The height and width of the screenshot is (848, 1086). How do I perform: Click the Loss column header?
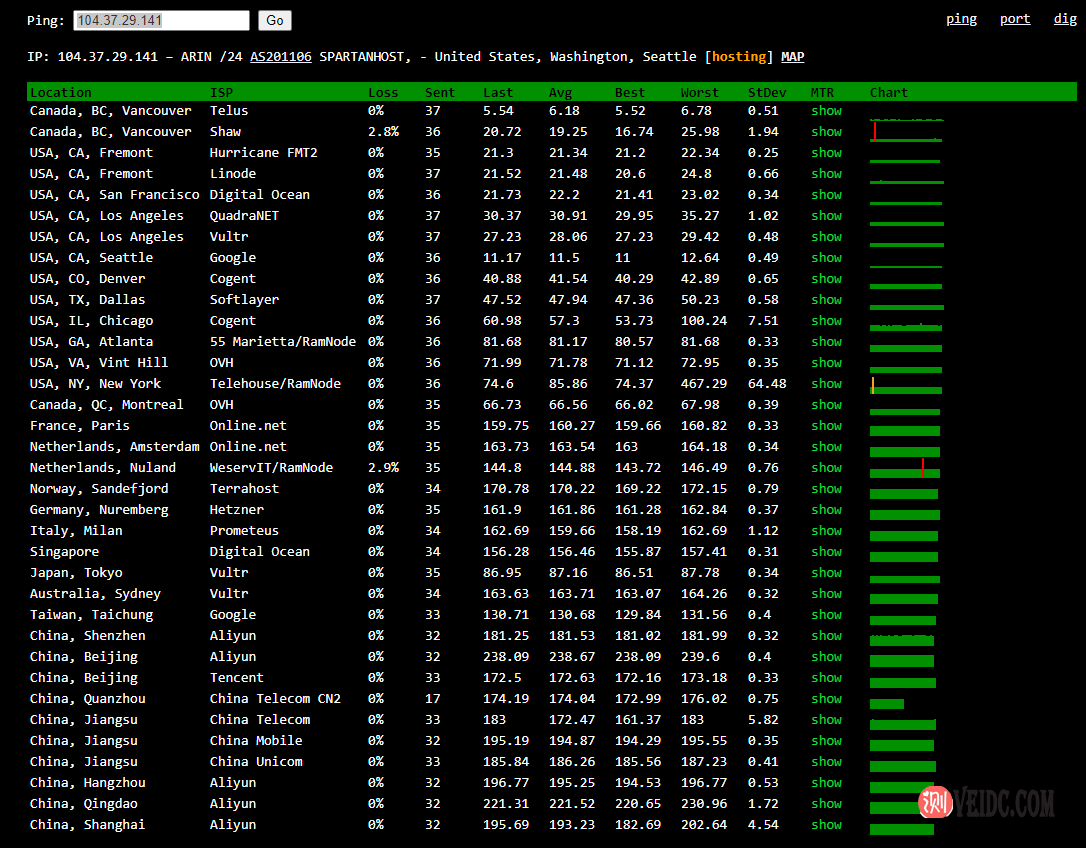[382, 93]
